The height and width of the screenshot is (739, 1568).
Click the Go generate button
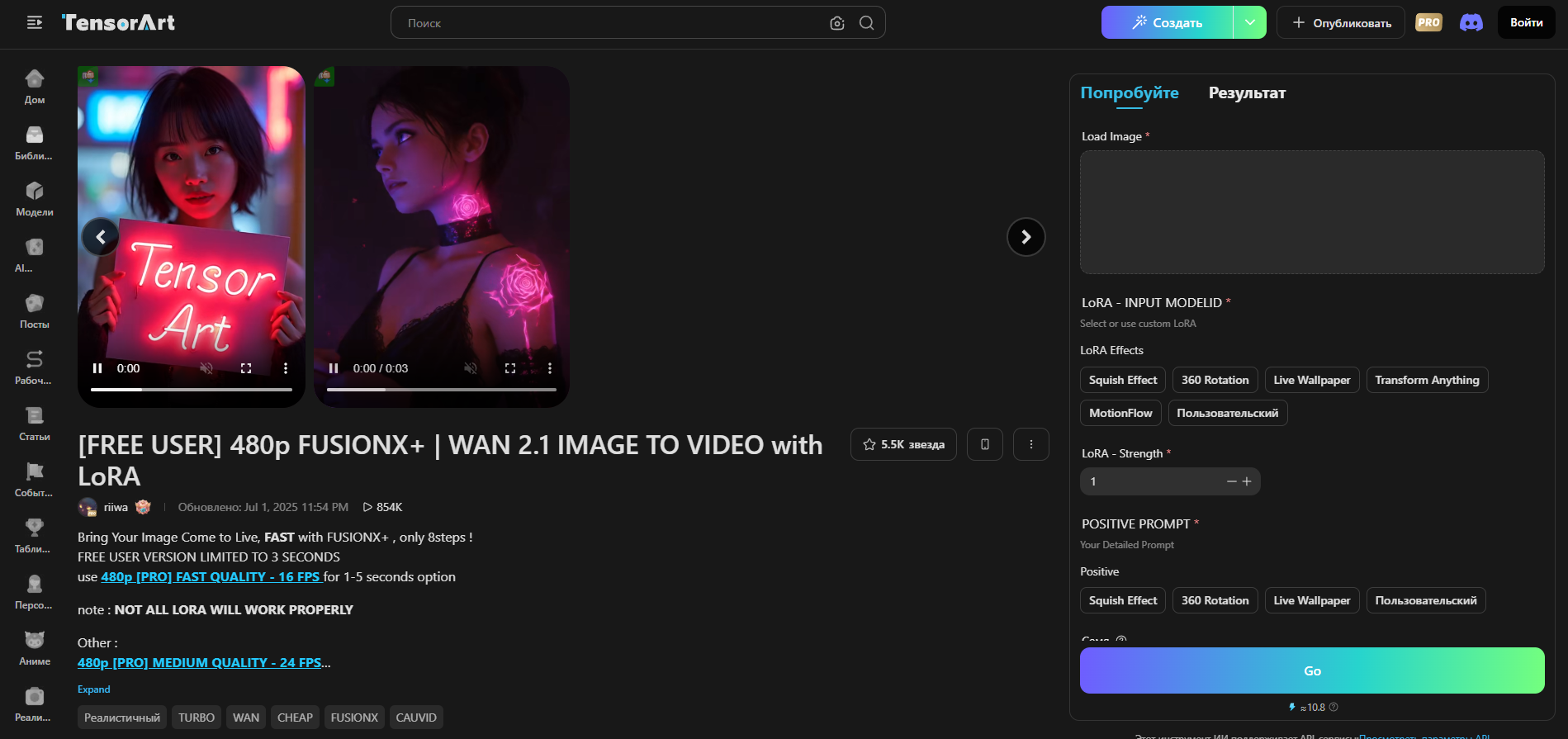point(1312,670)
